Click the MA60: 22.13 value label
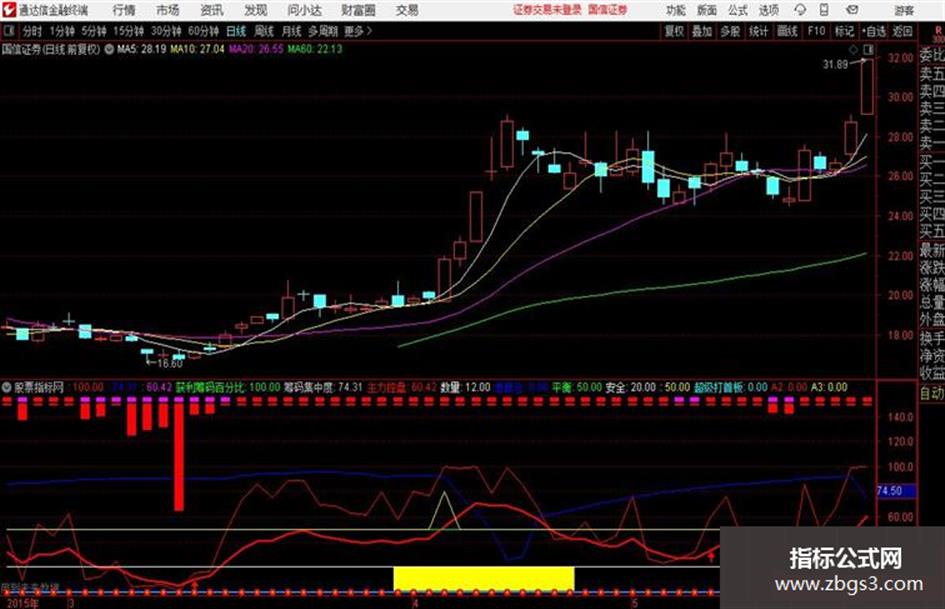945x609 pixels. (315, 49)
